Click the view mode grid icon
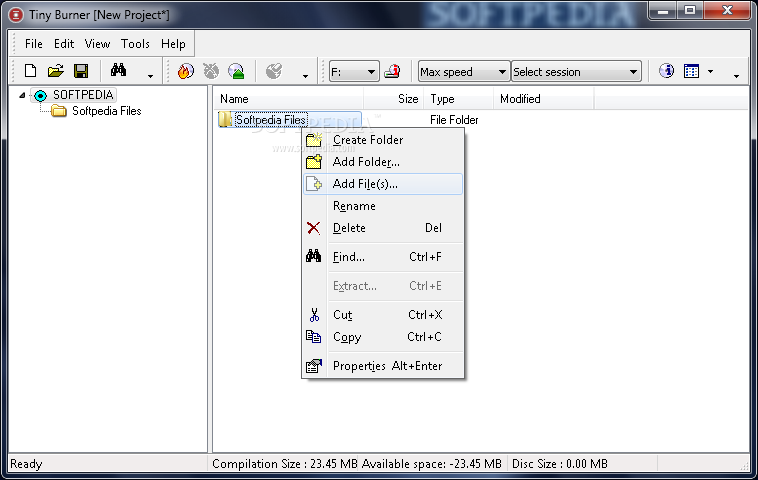 click(x=691, y=71)
